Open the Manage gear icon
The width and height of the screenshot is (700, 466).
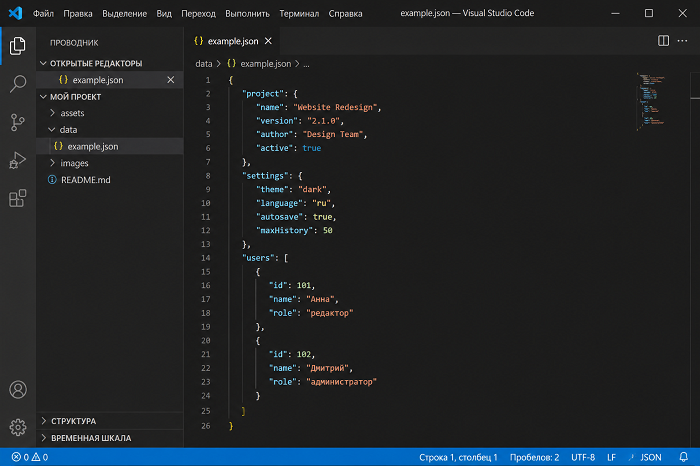click(x=18, y=427)
